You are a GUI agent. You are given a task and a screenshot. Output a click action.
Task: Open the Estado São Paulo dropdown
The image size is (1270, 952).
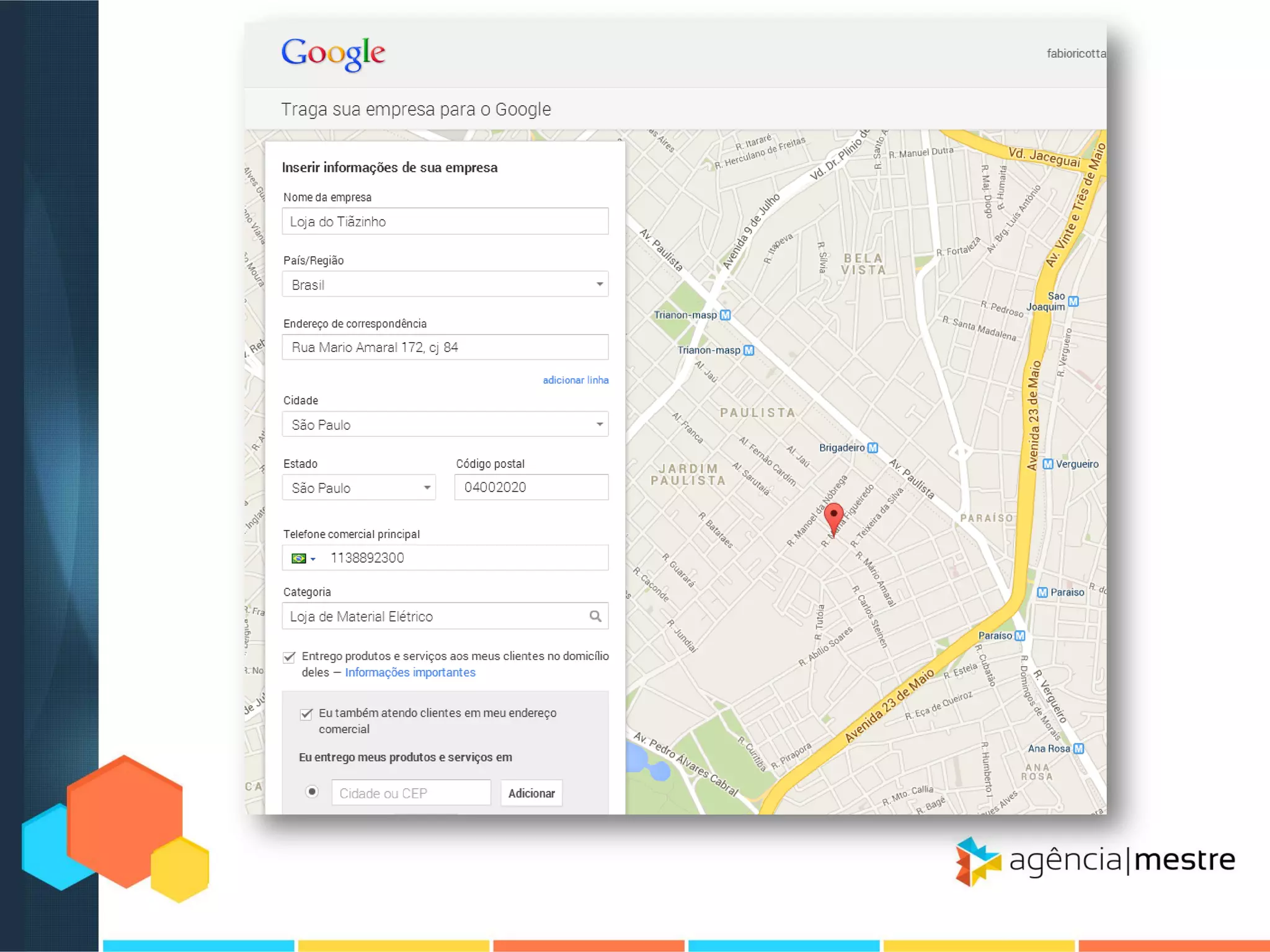pyautogui.click(x=358, y=488)
